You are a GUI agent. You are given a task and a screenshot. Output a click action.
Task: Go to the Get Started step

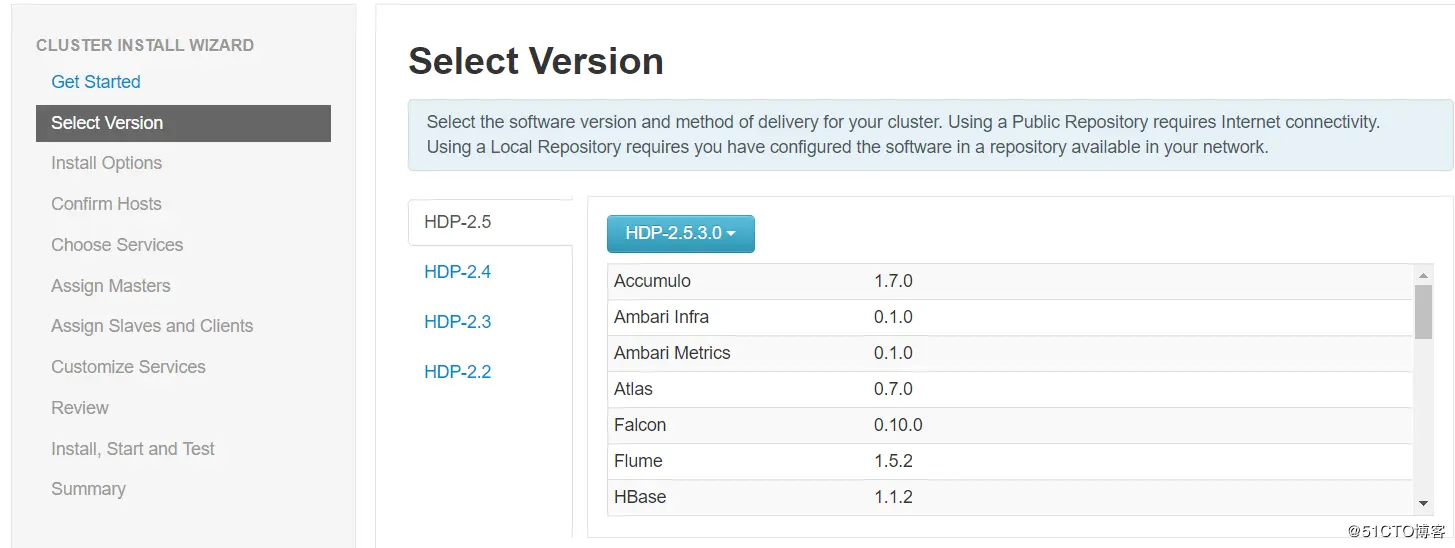click(x=96, y=82)
